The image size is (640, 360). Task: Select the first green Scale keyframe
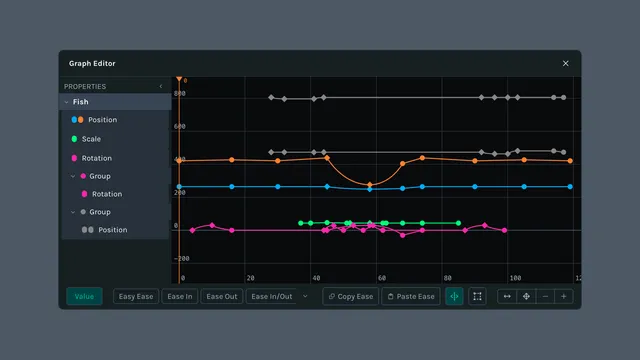301,223
